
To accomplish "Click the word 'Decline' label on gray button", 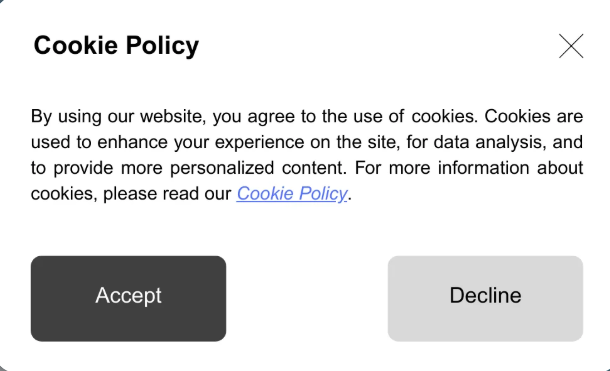I will coord(485,295).
